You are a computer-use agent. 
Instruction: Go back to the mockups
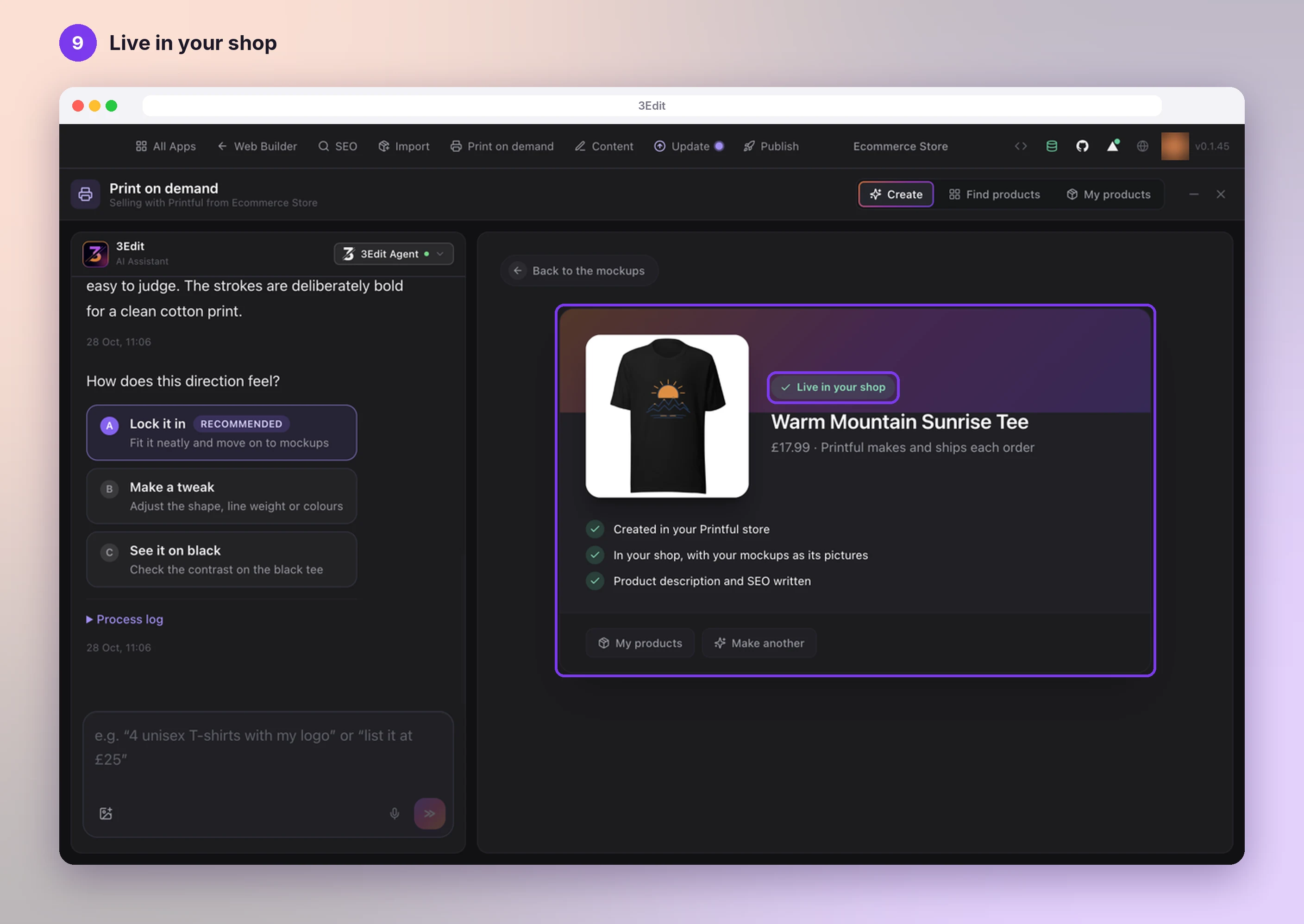pyautogui.click(x=579, y=271)
